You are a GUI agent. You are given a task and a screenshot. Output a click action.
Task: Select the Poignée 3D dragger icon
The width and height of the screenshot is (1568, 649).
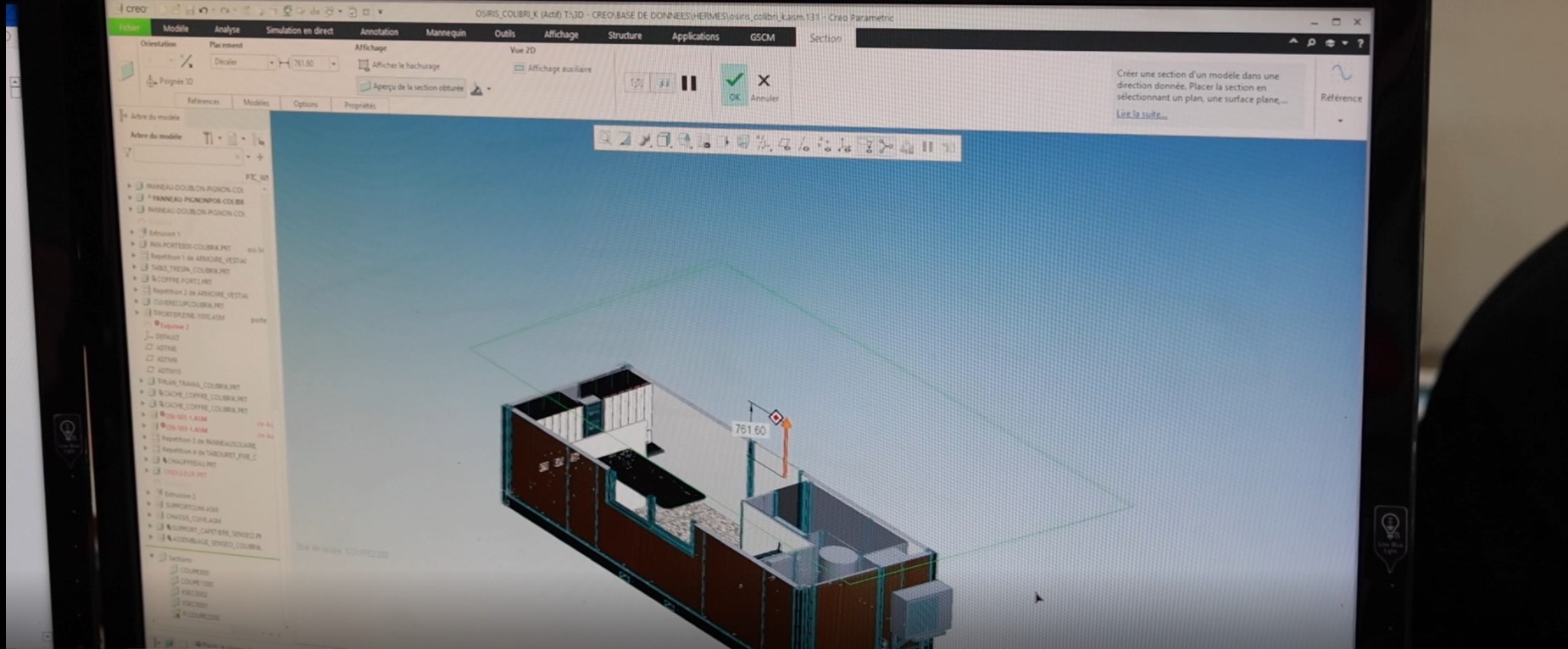pos(152,81)
